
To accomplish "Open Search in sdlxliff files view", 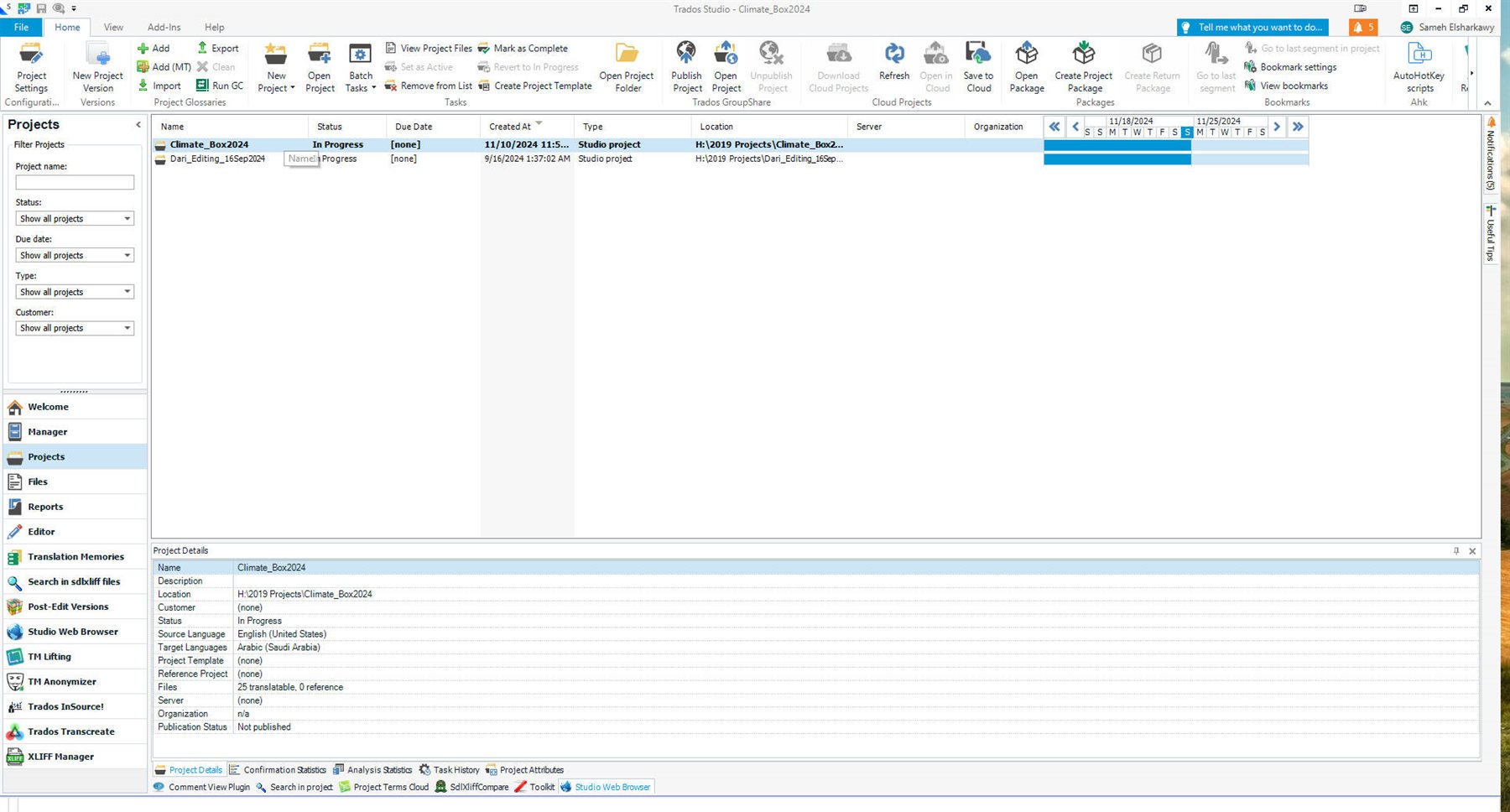I will coord(75,582).
